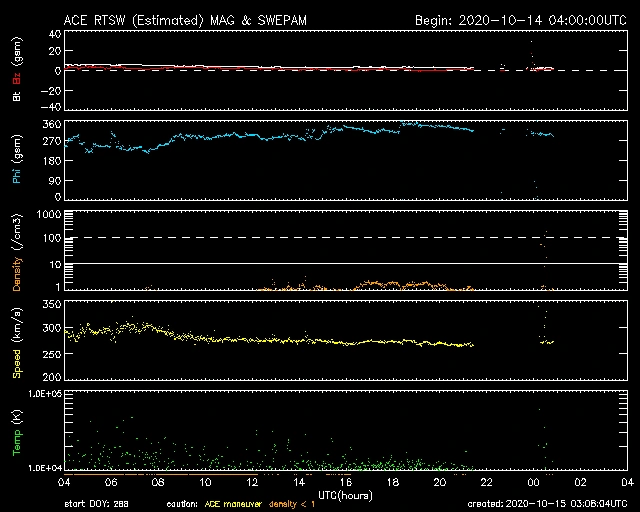The image size is (640, 512).
Task: Click the yellow Speed (km/s) axis label
Action: click(17, 351)
